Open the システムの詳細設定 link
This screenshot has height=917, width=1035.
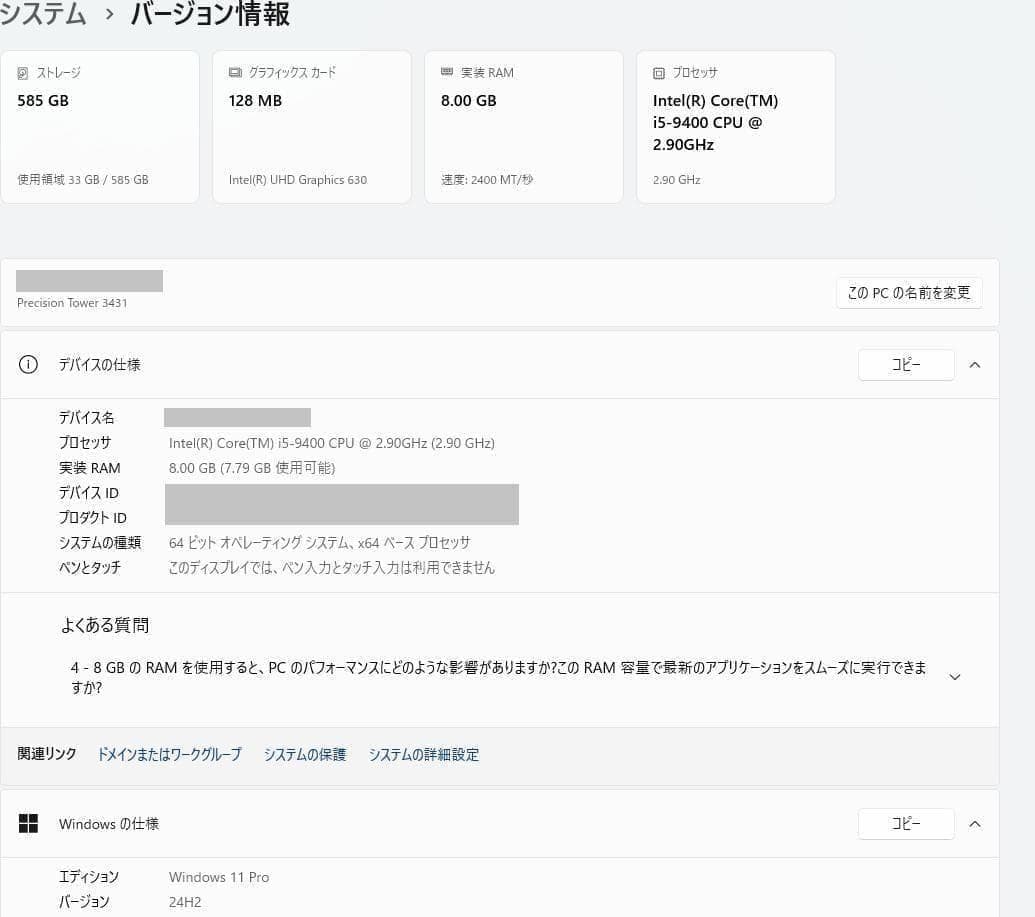click(423, 755)
